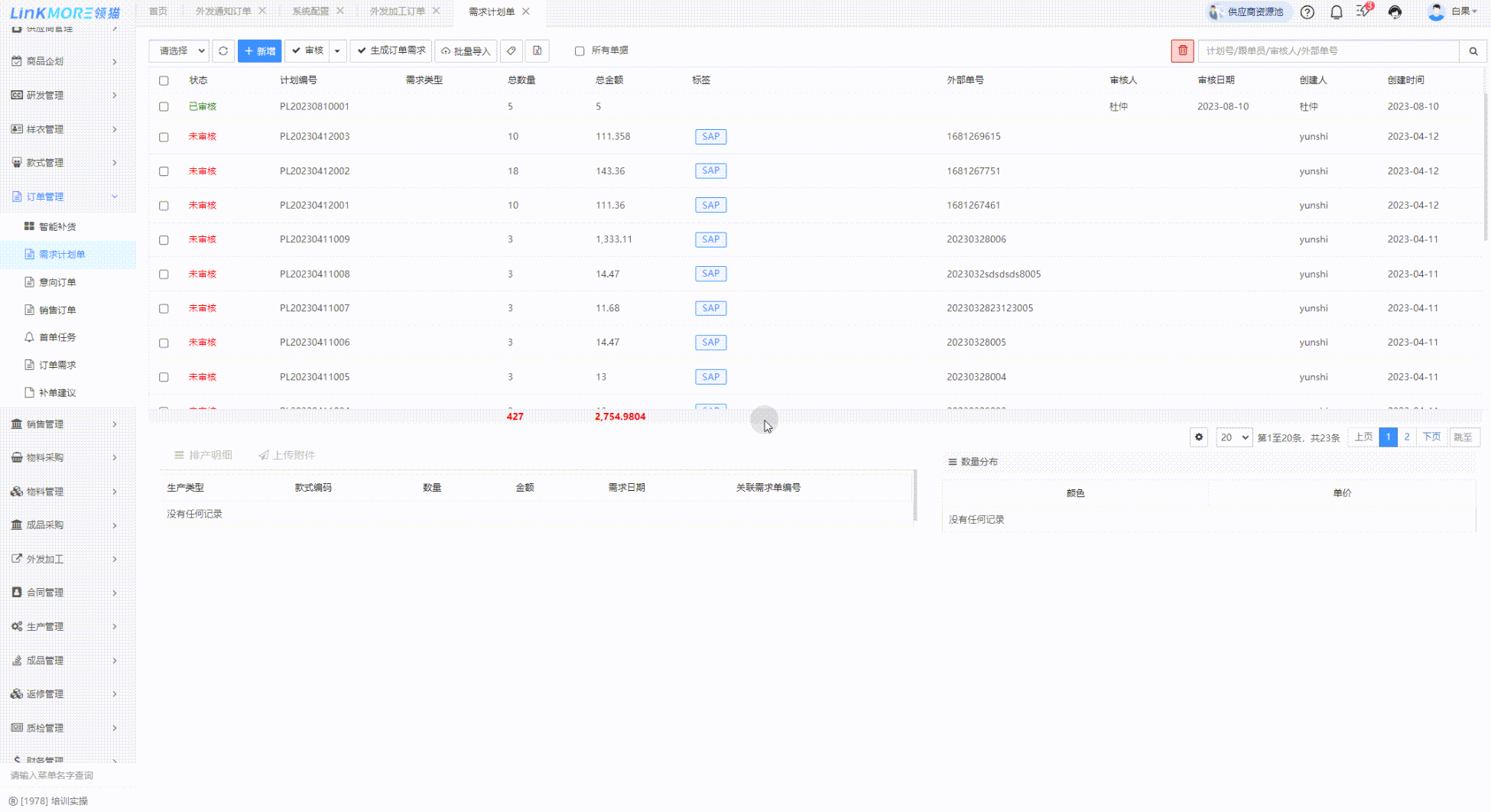Image resolution: width=1491 pixels, height=812 pixels.
Task: Toggle the select-all checkbox in table header
Action: (164, 80)
